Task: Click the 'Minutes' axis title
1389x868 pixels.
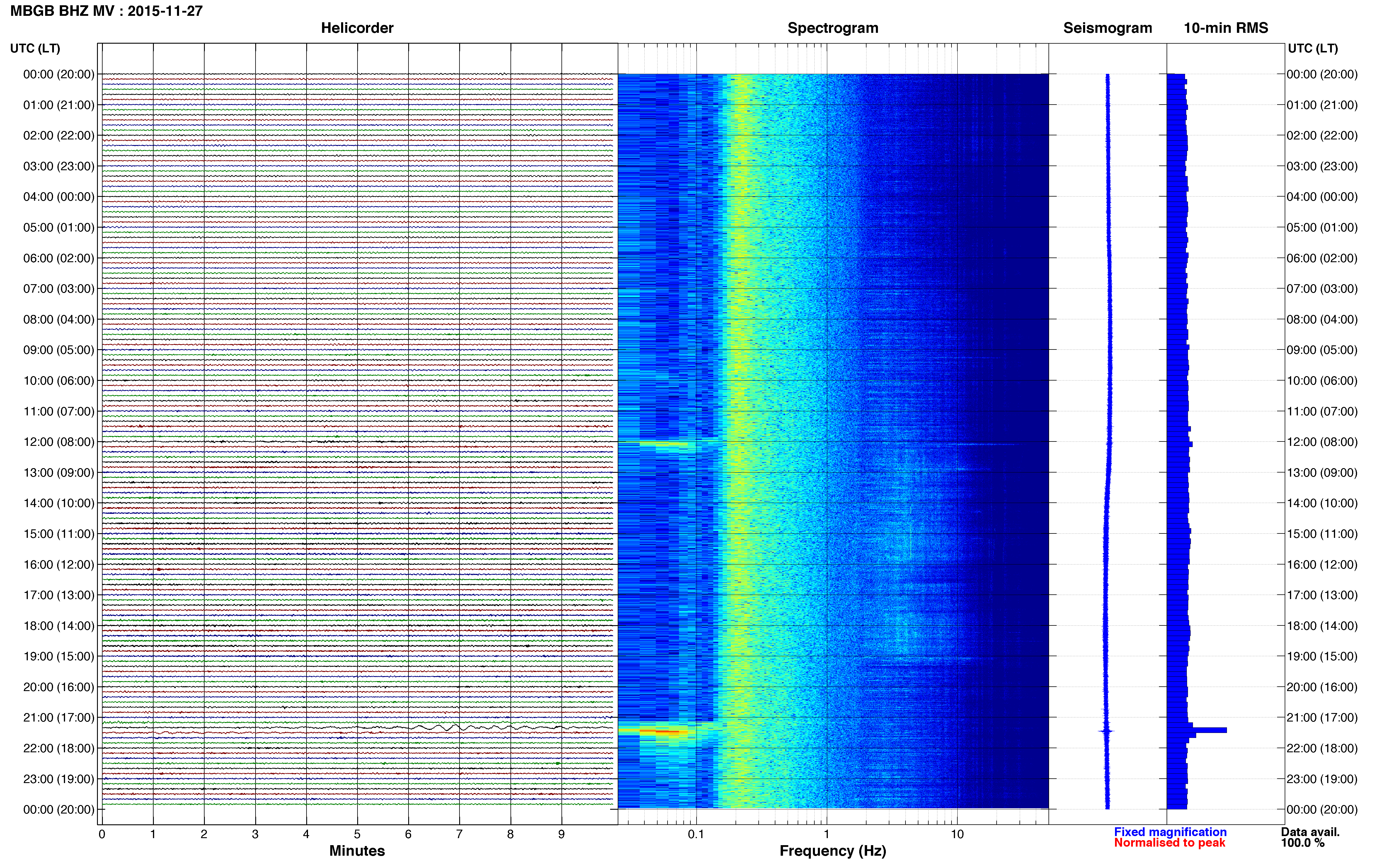Action: coord(357,851)
